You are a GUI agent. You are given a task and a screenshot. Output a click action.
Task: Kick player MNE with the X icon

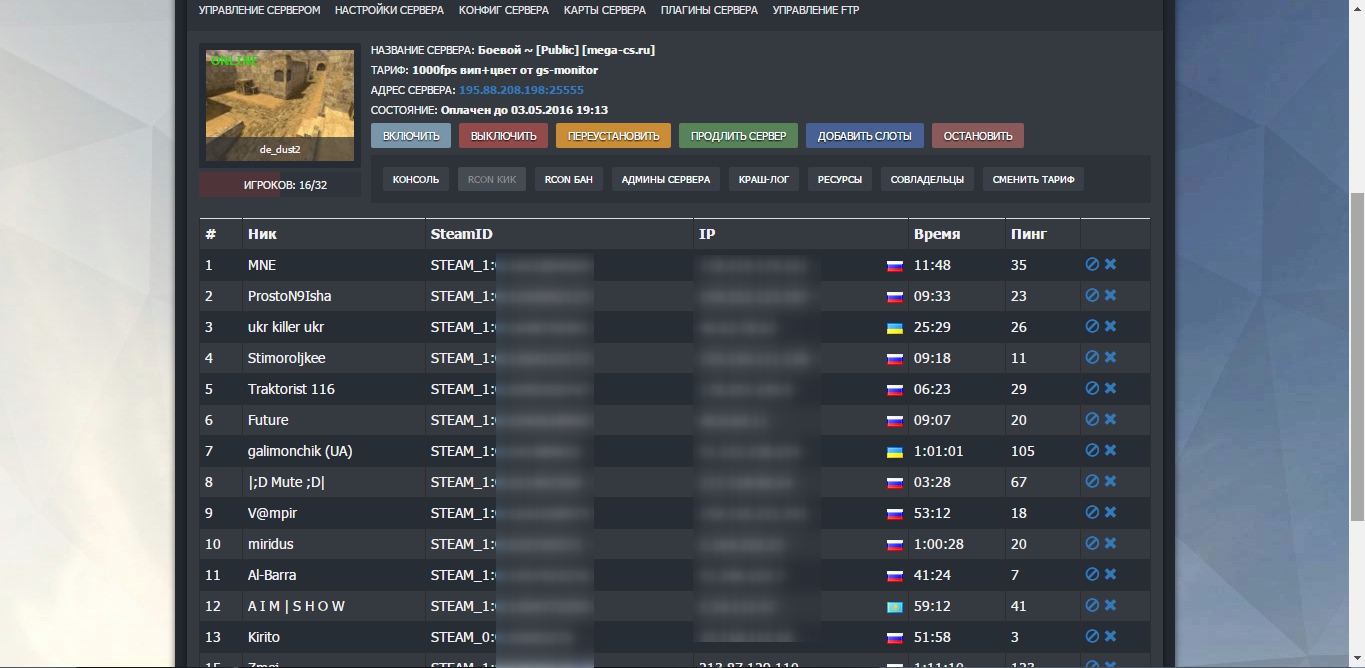1110,264
